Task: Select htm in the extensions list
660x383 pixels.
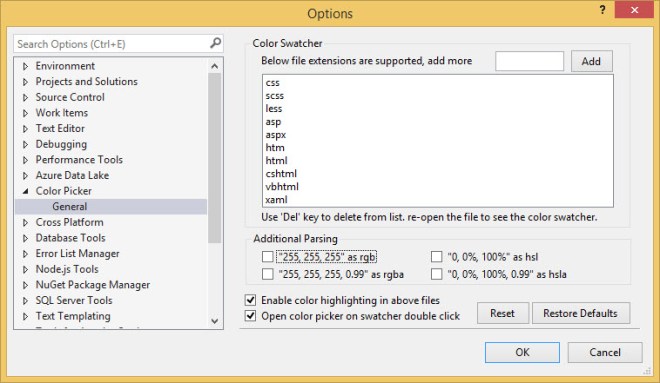Action: (x=275, y=148)
